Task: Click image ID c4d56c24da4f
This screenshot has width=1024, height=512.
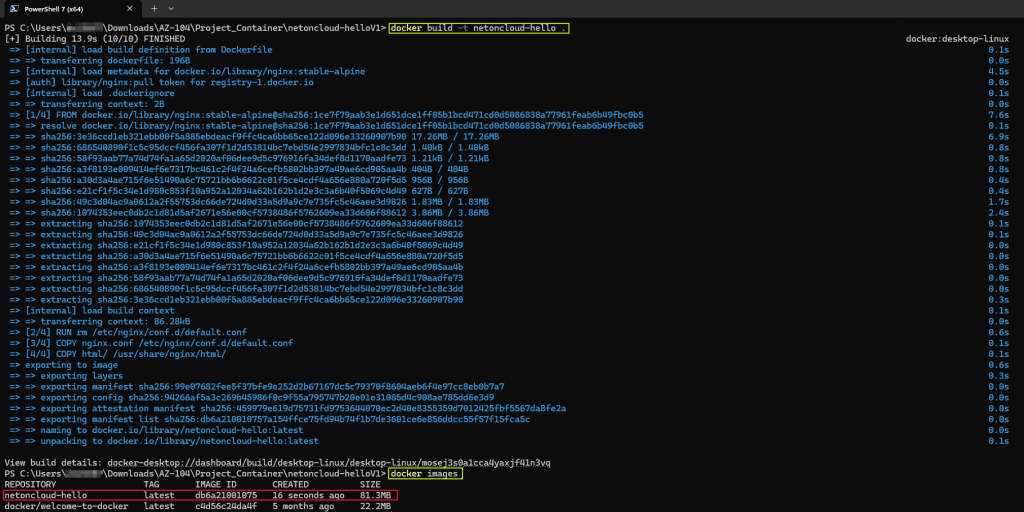Action: (226, 506)
